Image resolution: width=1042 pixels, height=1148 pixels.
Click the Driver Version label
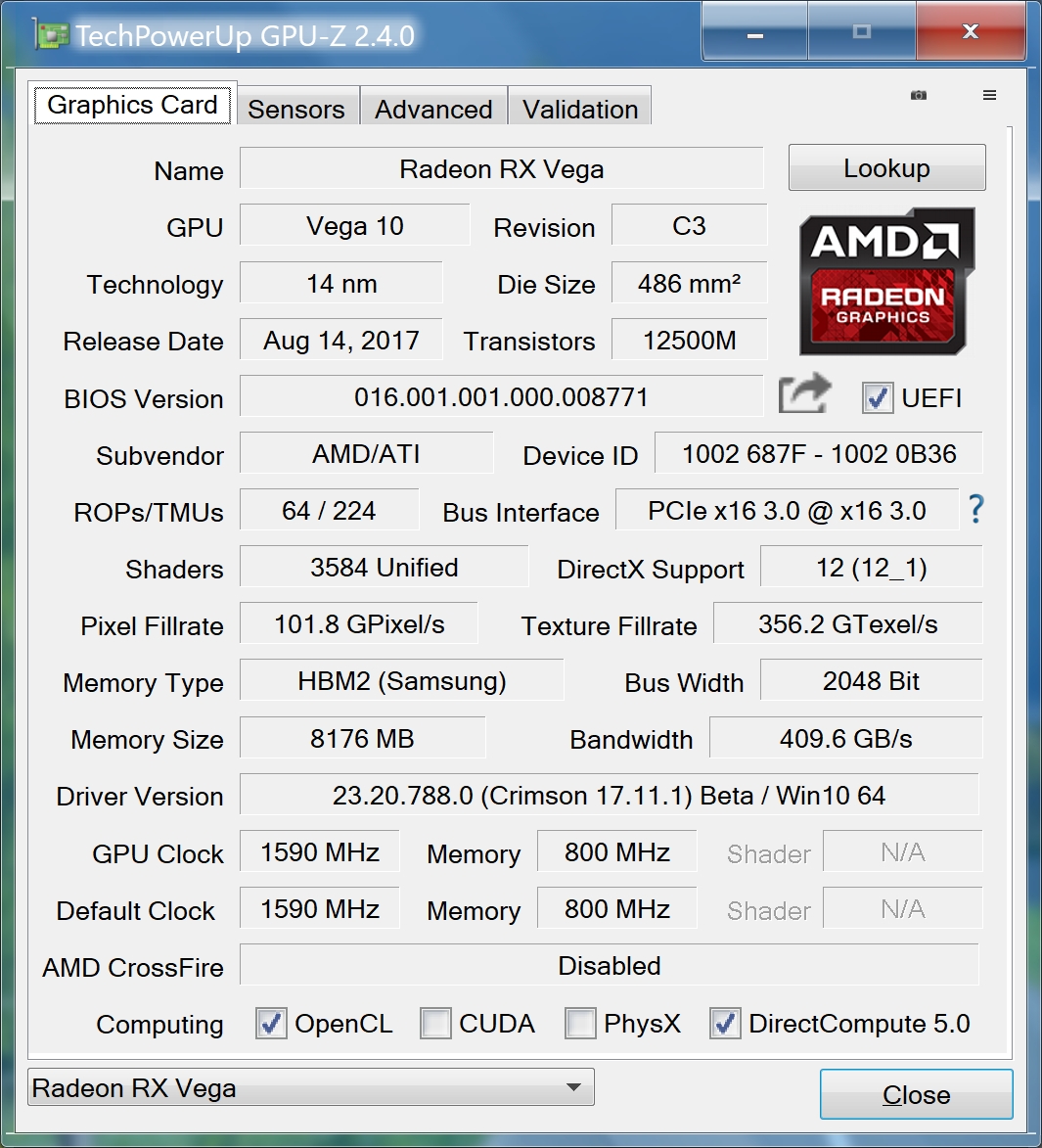[140, 797]
